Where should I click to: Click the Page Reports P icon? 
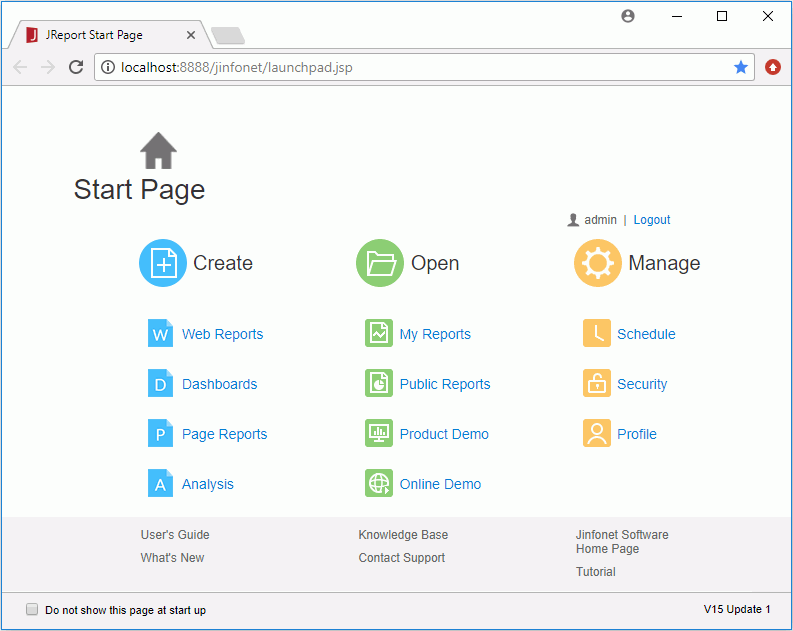tap(160, 433)
